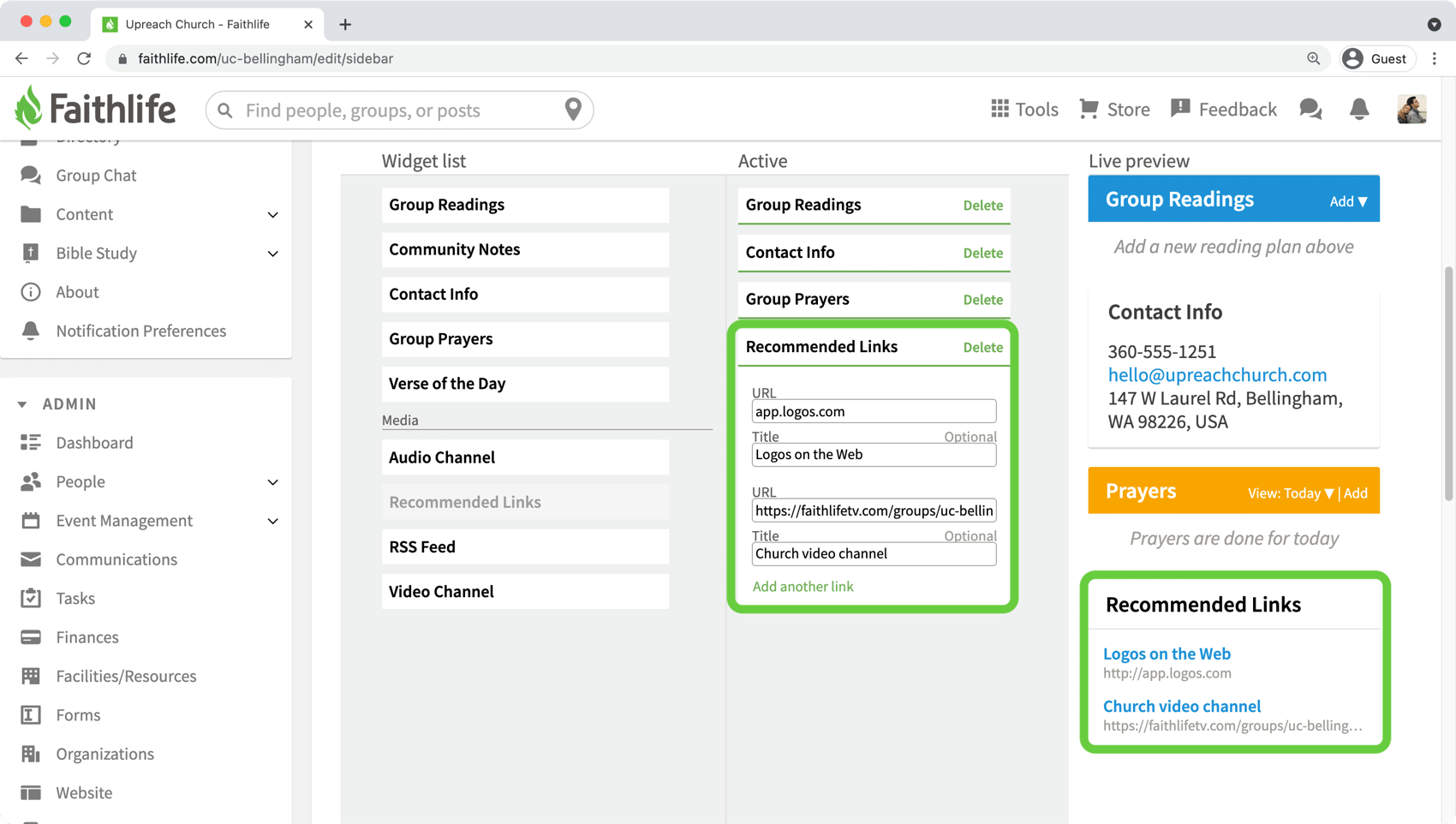Collapse the ADMIN section triangle
Image resolution: width=1456 pixels, height=824 pixels.
(x=22, y=404)
